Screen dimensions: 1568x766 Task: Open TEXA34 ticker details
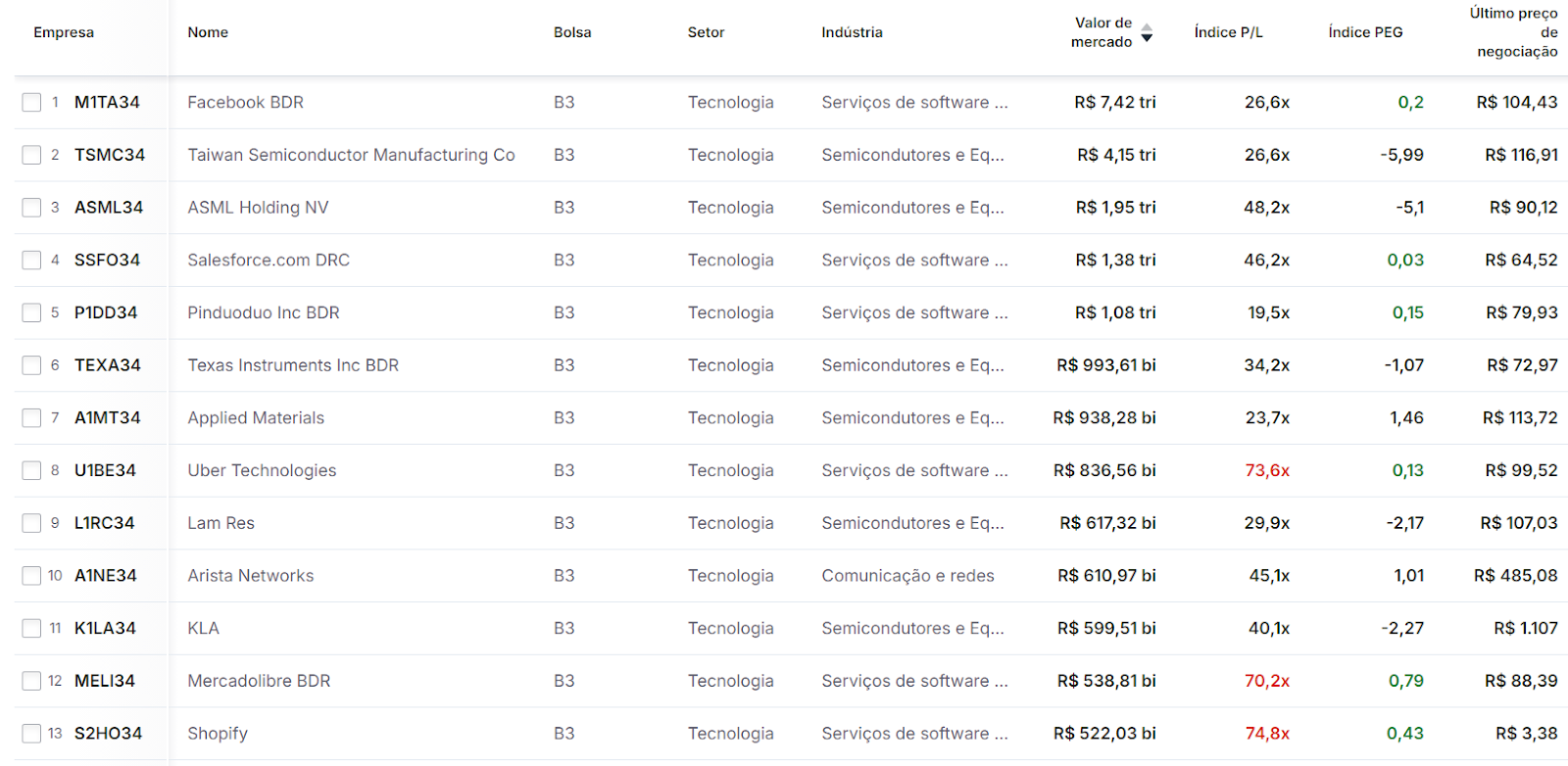click(108, 365)
